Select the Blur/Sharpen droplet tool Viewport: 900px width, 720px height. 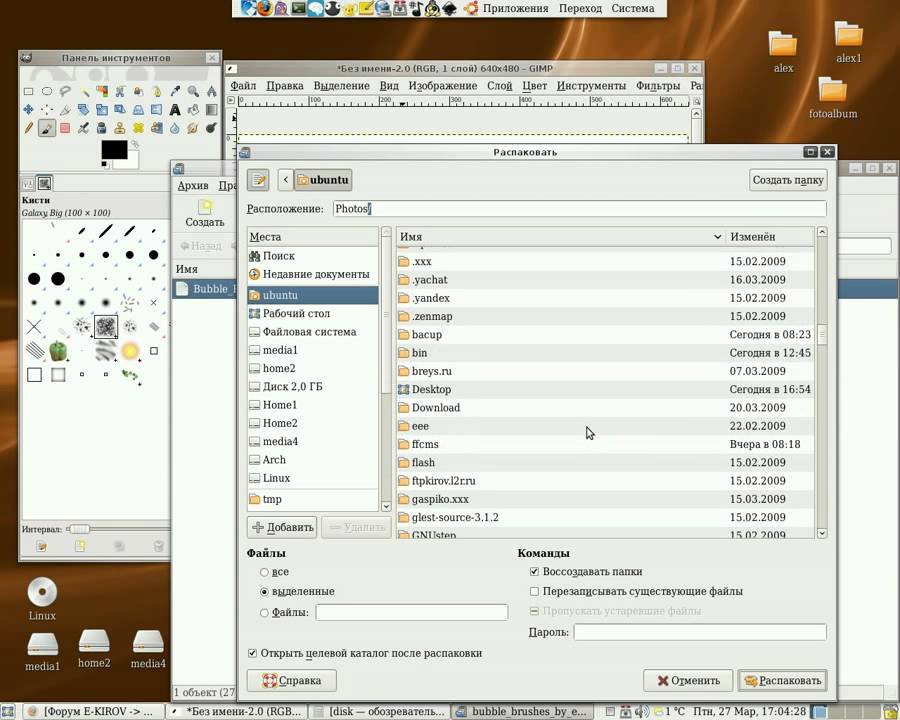(175, 127)
